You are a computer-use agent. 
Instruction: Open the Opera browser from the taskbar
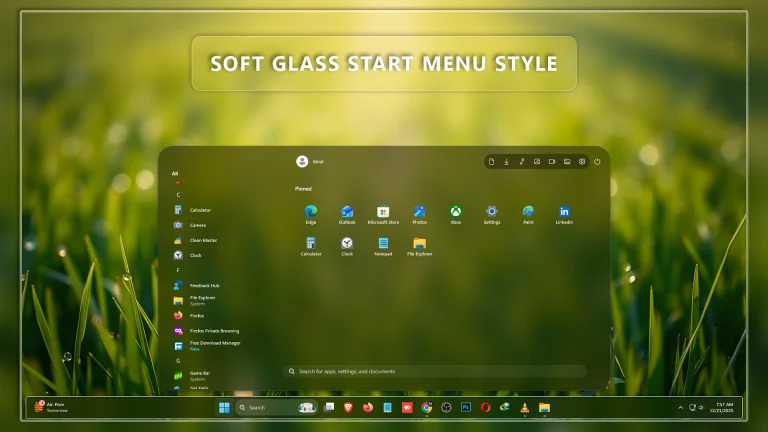[485, 408]
